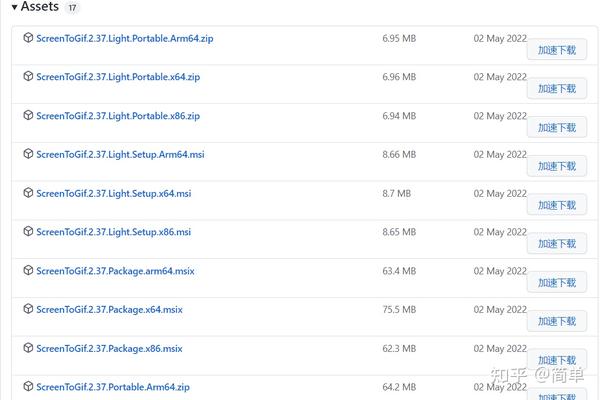Click package icon beside Light.Setup.Arm64.msi
Image resolution: width=600 pixels, height=400 pixels.
click(x=28, y=155)
